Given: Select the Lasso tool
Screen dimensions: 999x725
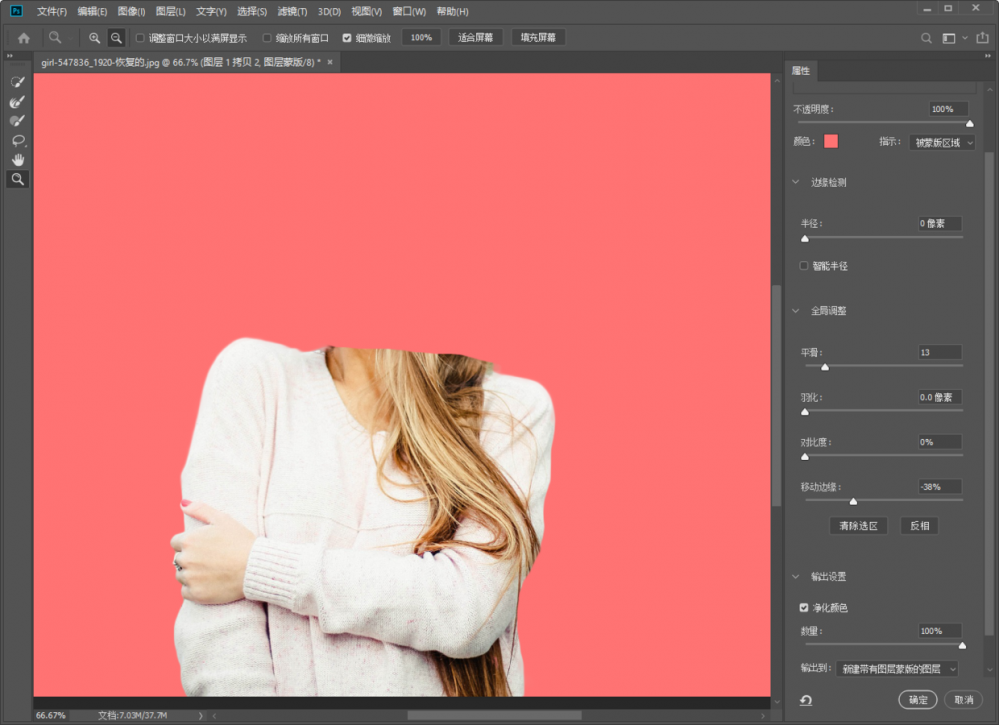Looking at the screenshot, I should 17,140.
